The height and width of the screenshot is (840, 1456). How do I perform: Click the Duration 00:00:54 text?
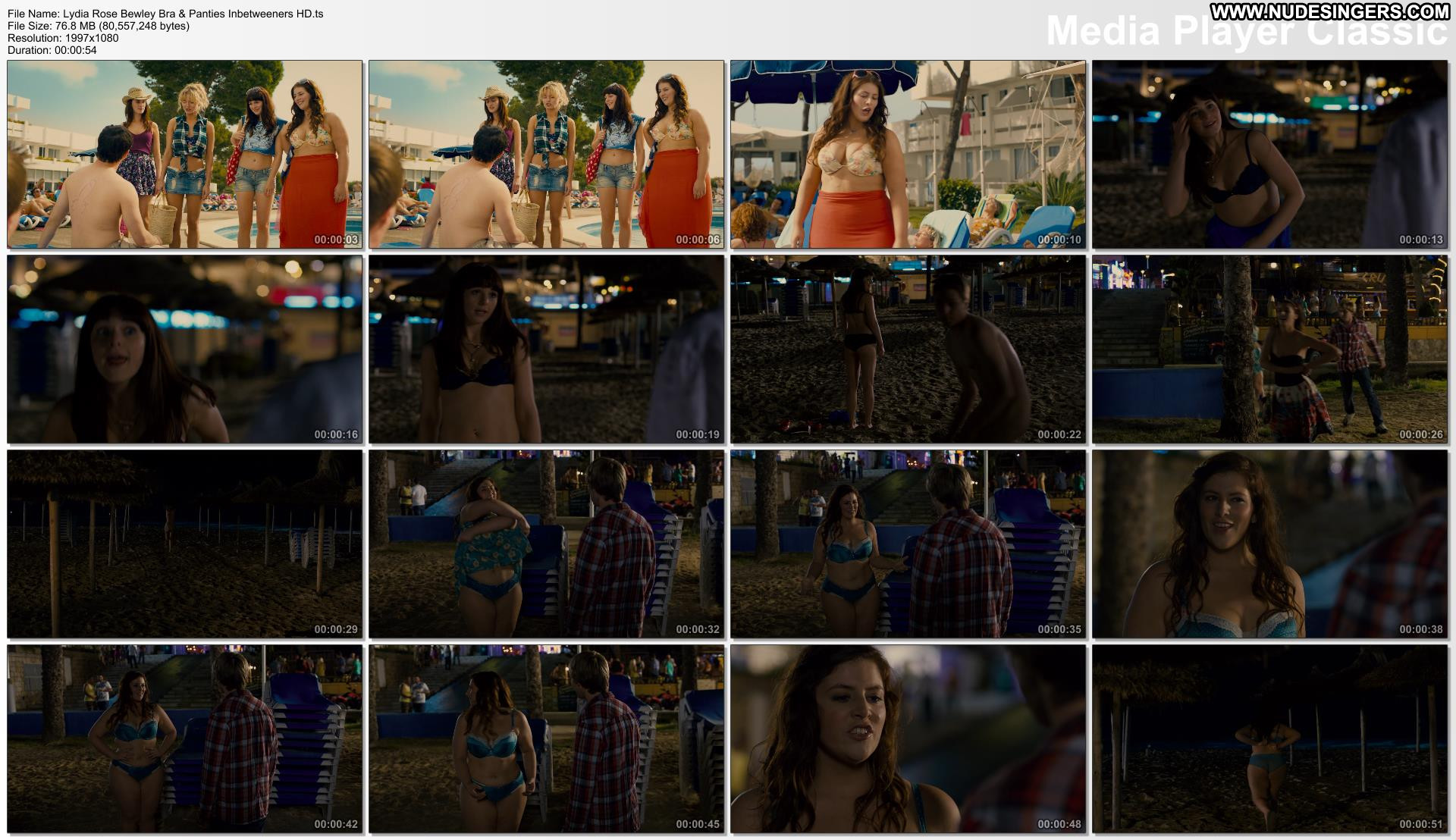(52, 50)
